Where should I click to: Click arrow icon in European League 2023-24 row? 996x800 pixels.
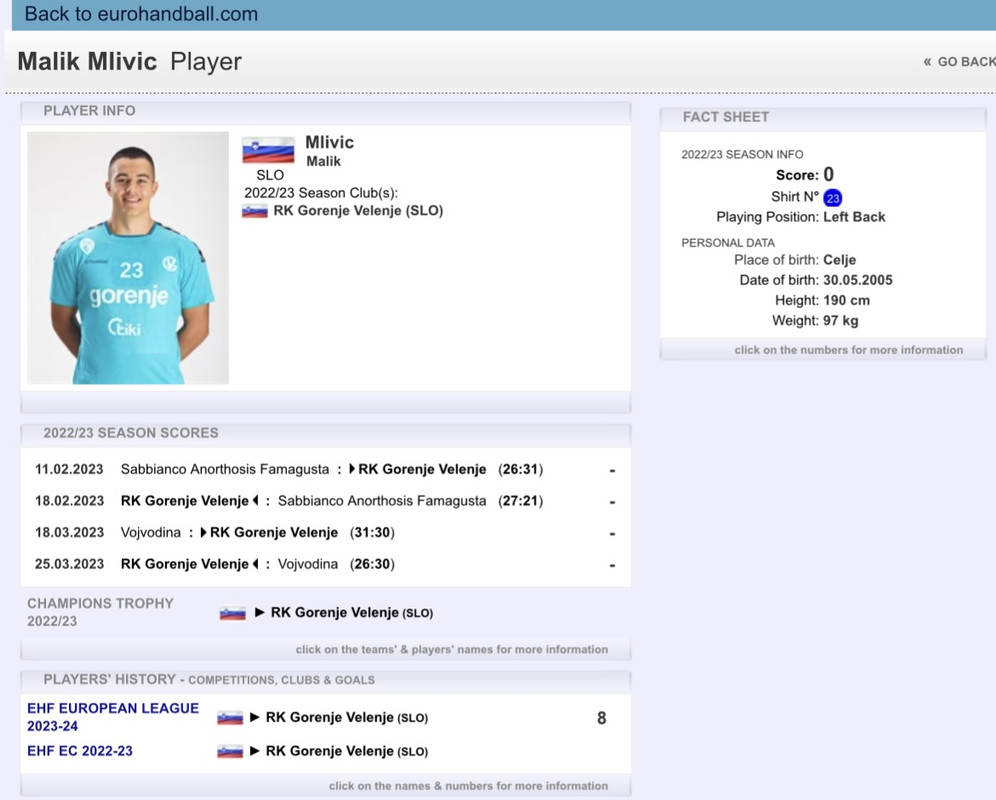tap(255, 717)
